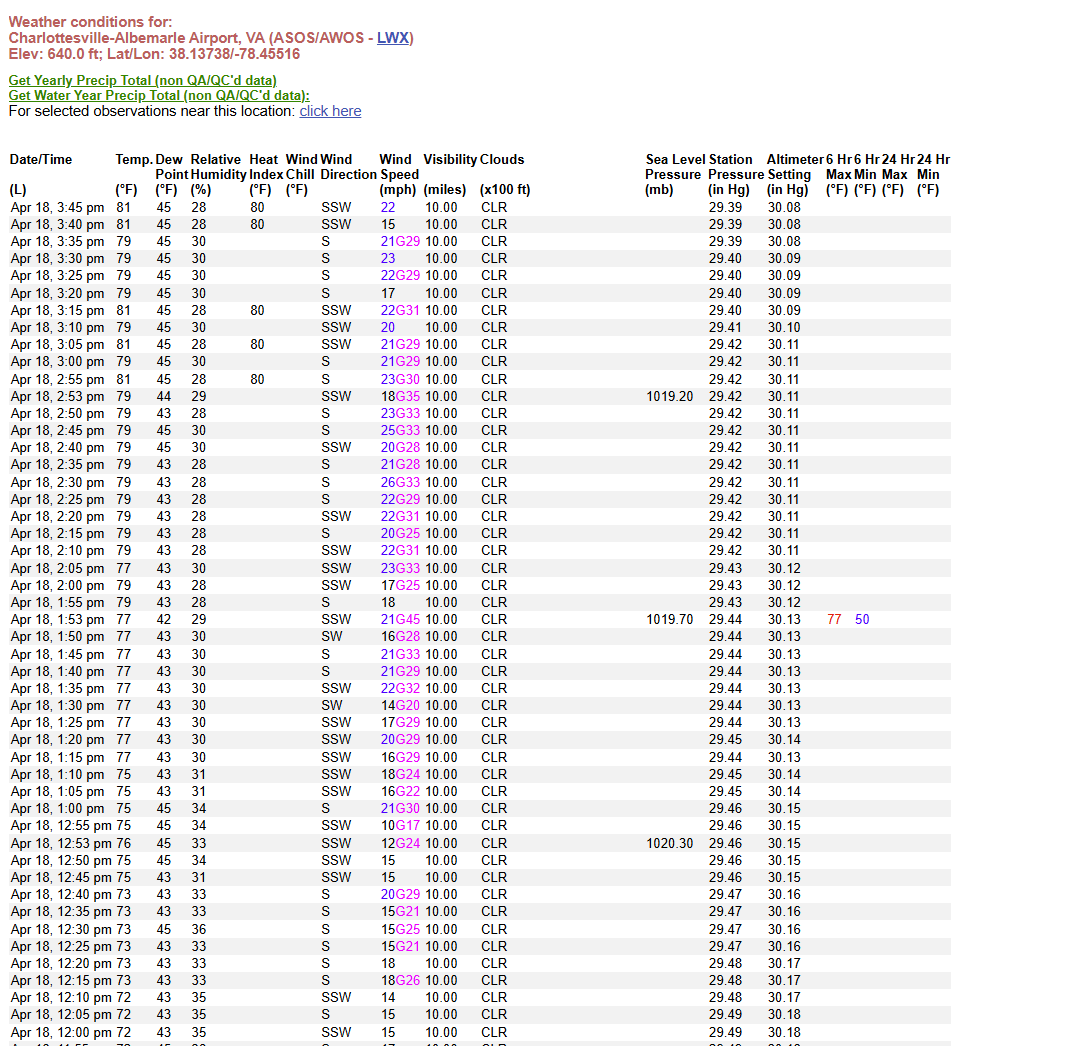Select wind speed '18G35' in 2:53 pm row
Image resolution: width=1075 pixels, height=1046 pixels.
point(400,397)
